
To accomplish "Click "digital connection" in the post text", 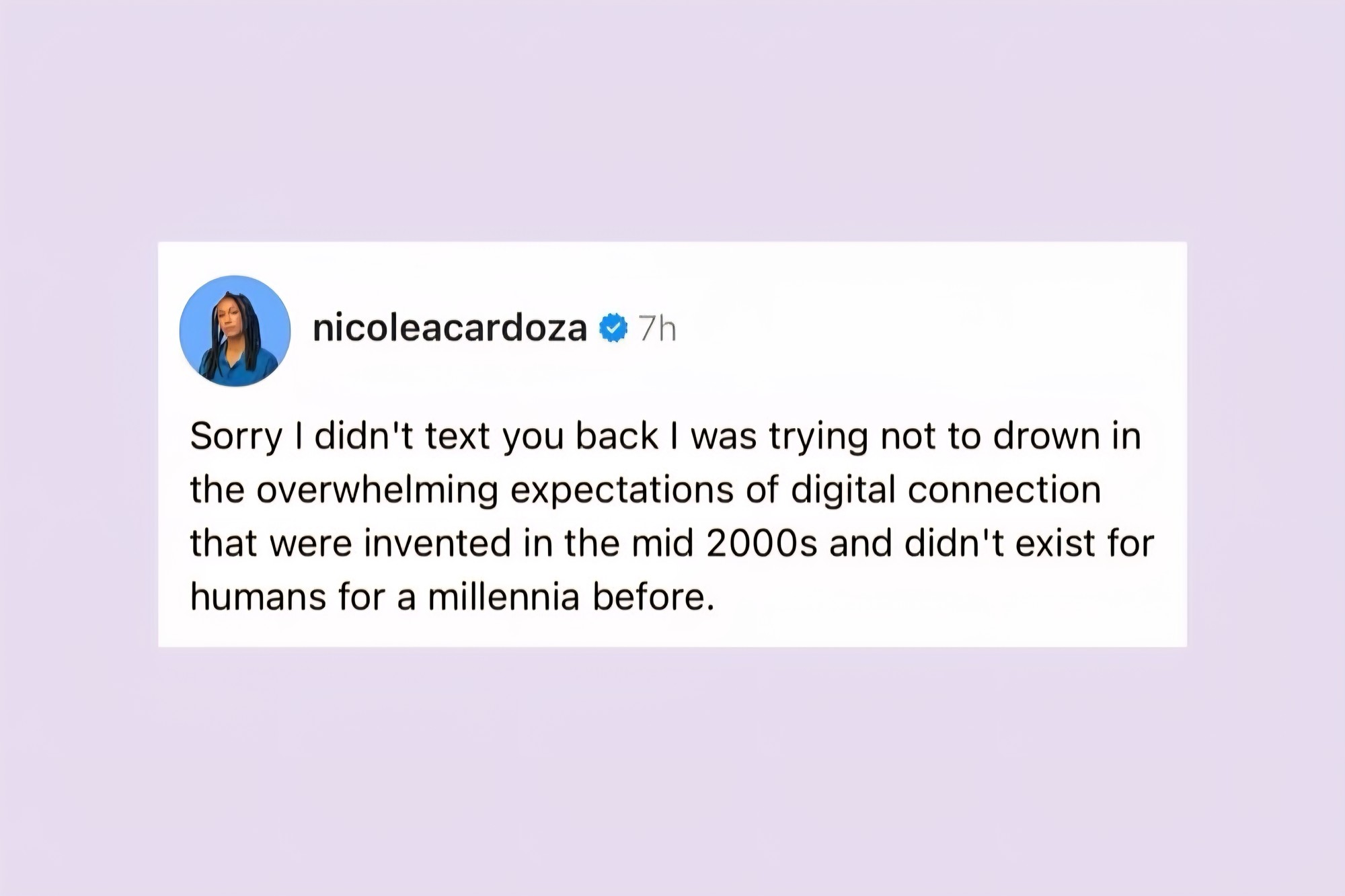I will (946, 490).
